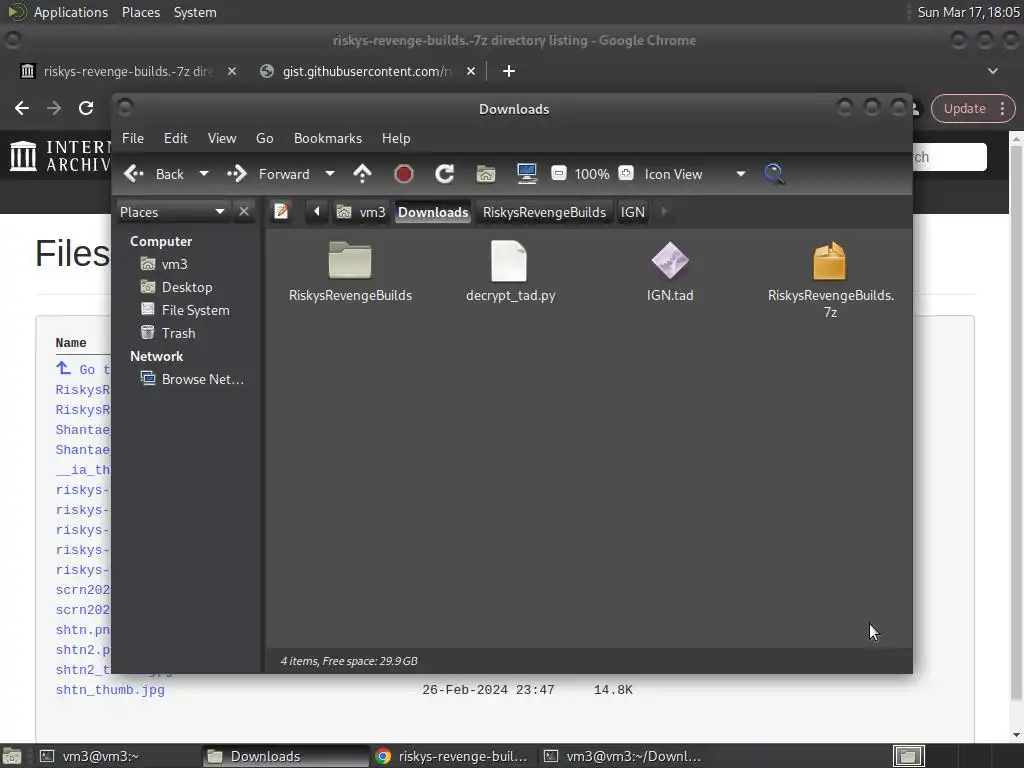1024x768 pixels.
Task: Click vm3 path bar button
Action: (x=361, y=212)
